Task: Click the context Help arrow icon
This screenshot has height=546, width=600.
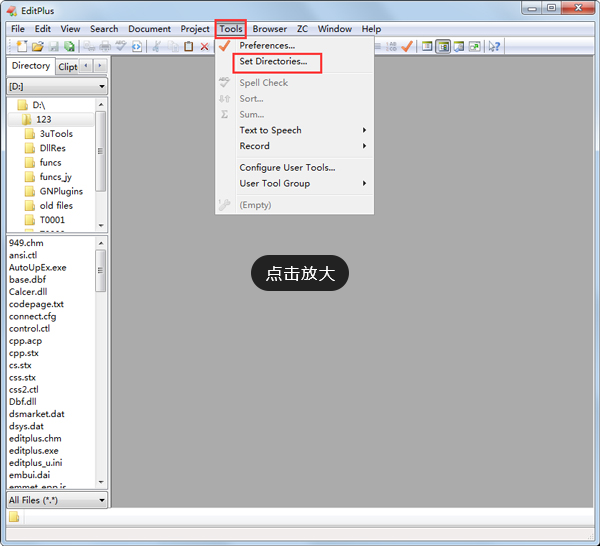Action: (494, 47)
